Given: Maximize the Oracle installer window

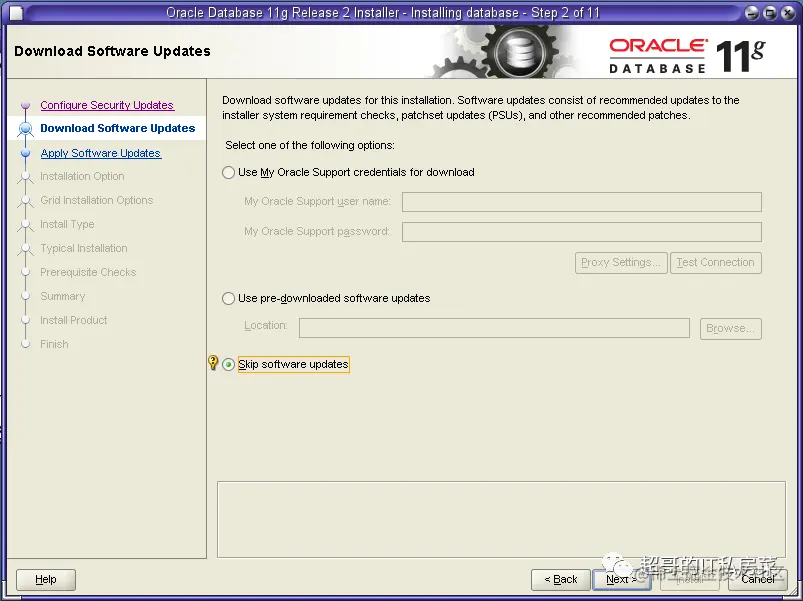Looking at the screenshot, I should tap(770, 13).
